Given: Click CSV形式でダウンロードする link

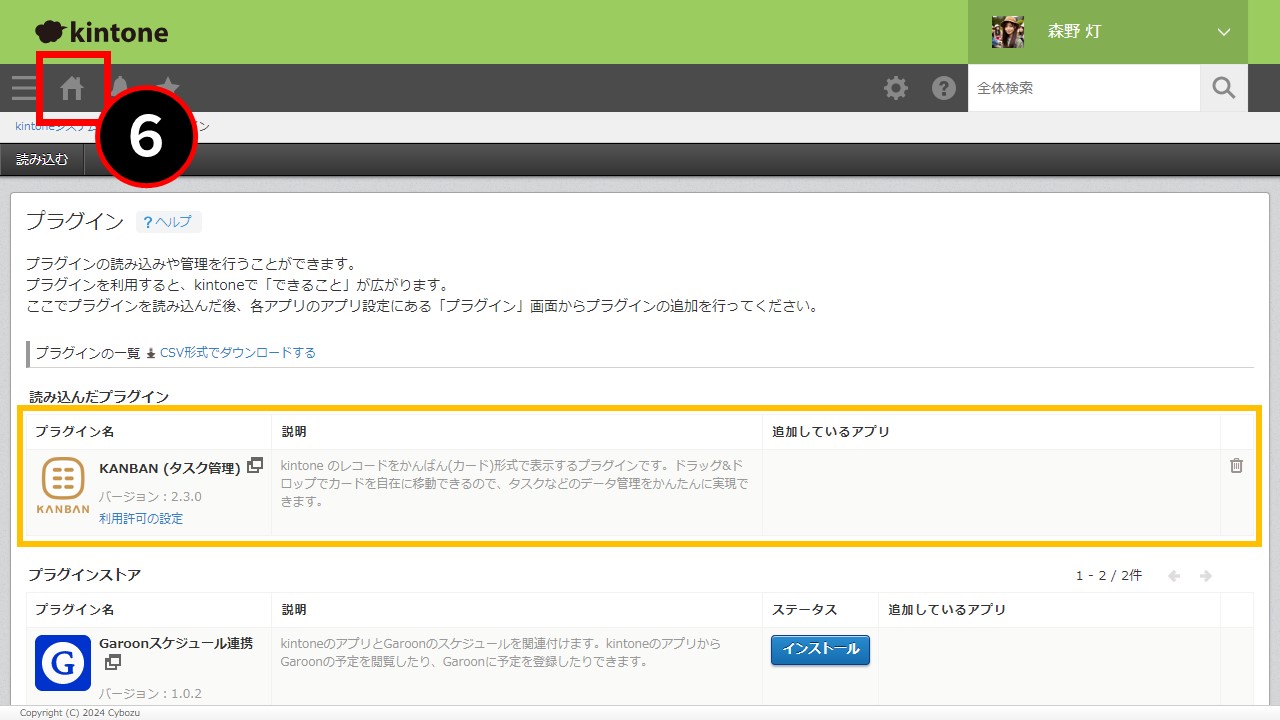Looking at the screenshot, I should tap(238, 353).
